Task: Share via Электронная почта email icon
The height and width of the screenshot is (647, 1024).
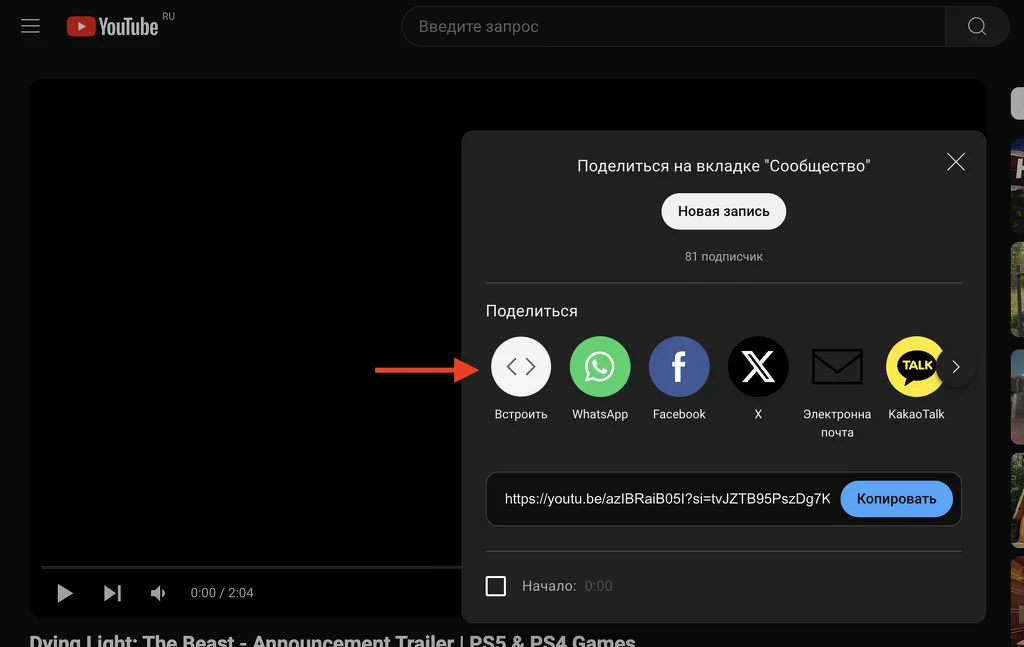Action: (837, 366)
